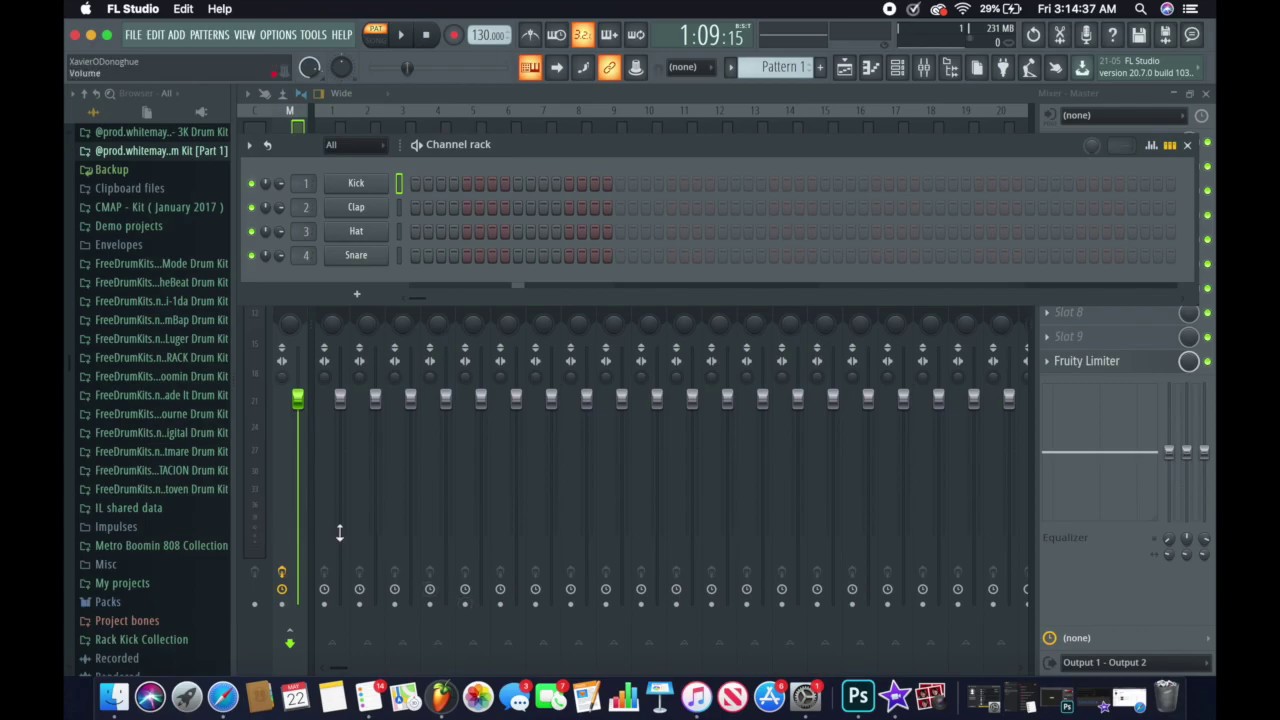Screen dimensions: 1280x720
Task: Click the undo history clock icon
Action: 1033,35
